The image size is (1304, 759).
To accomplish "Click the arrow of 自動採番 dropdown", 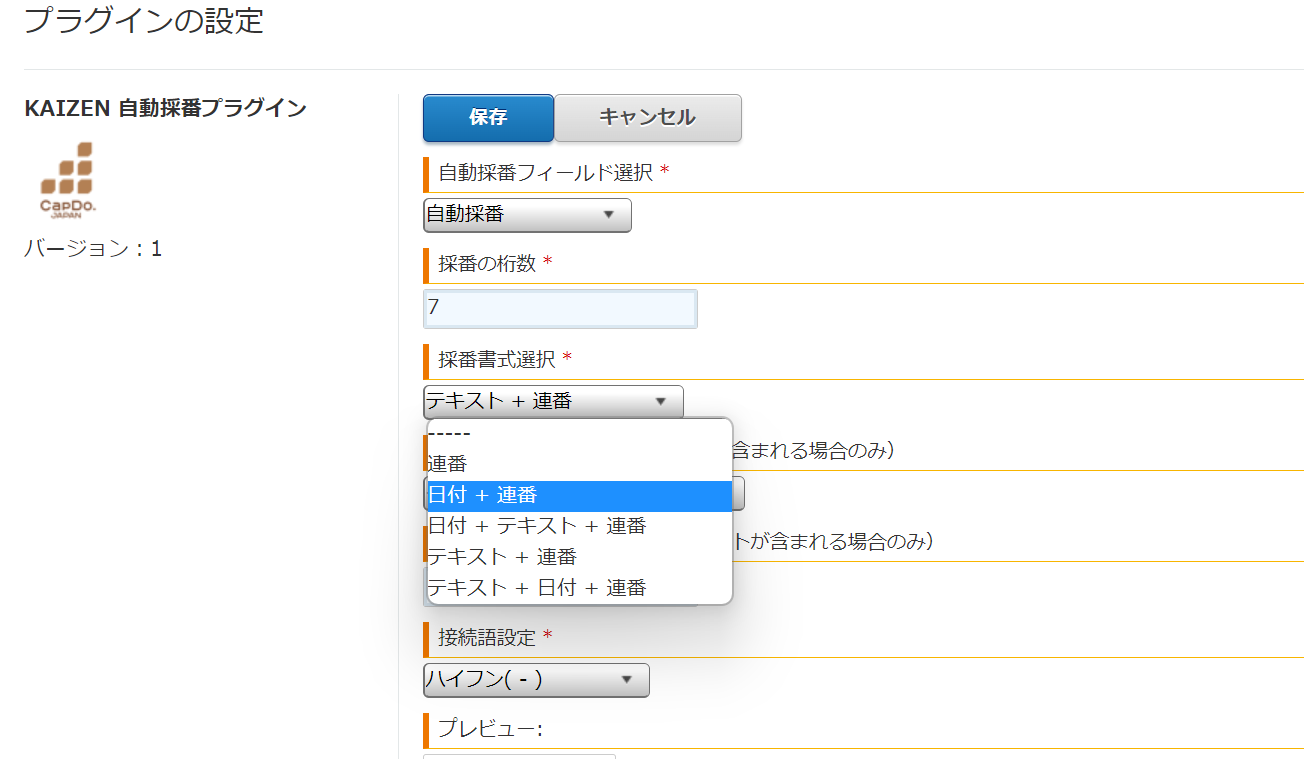I will [608, 215].
